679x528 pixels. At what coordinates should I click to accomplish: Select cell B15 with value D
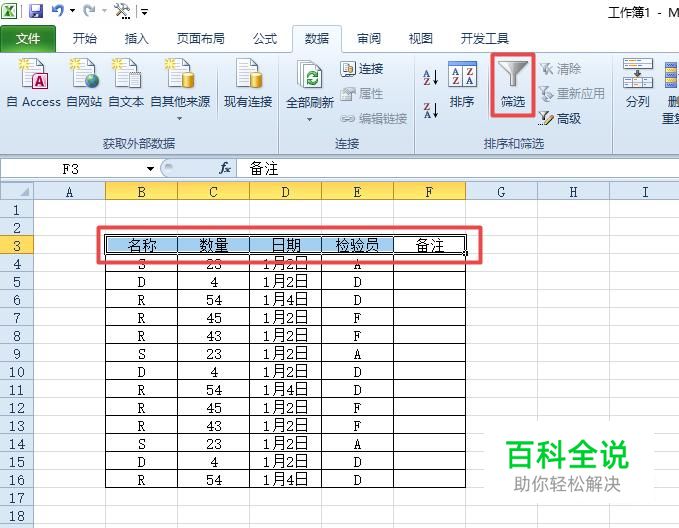[x=142, y=462]
